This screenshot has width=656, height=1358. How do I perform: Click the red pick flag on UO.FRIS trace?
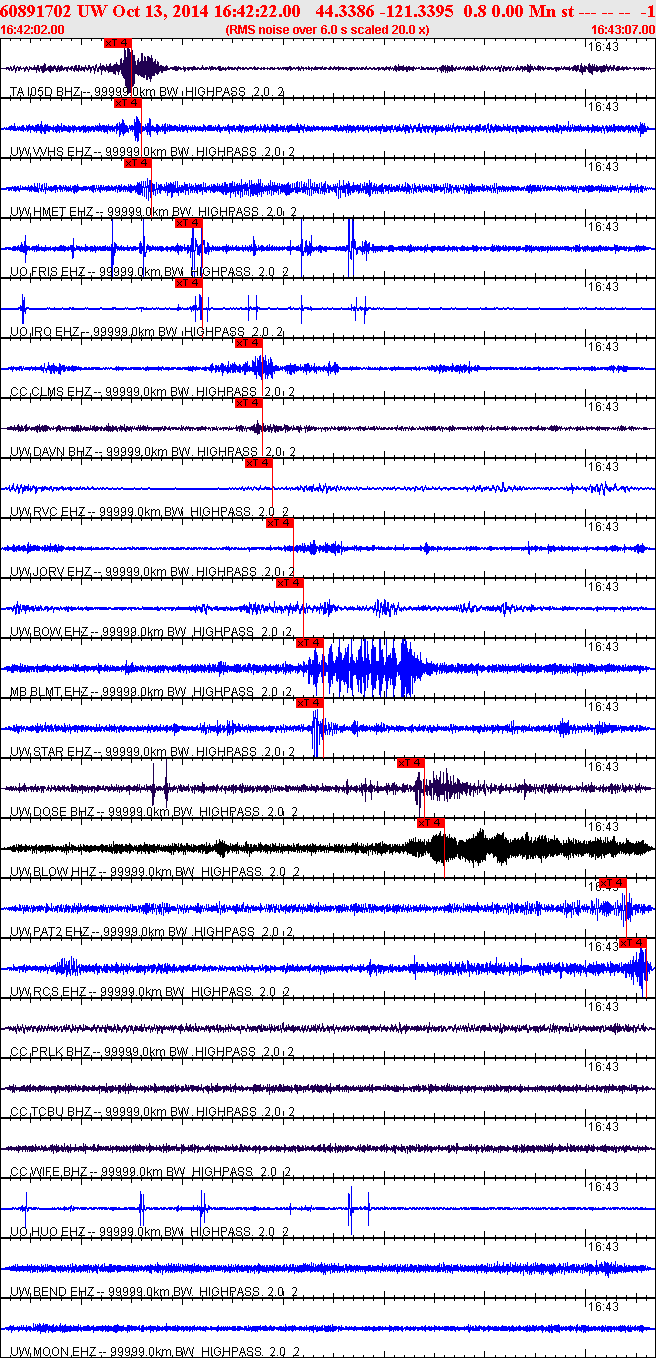click(x=188, y=223)
